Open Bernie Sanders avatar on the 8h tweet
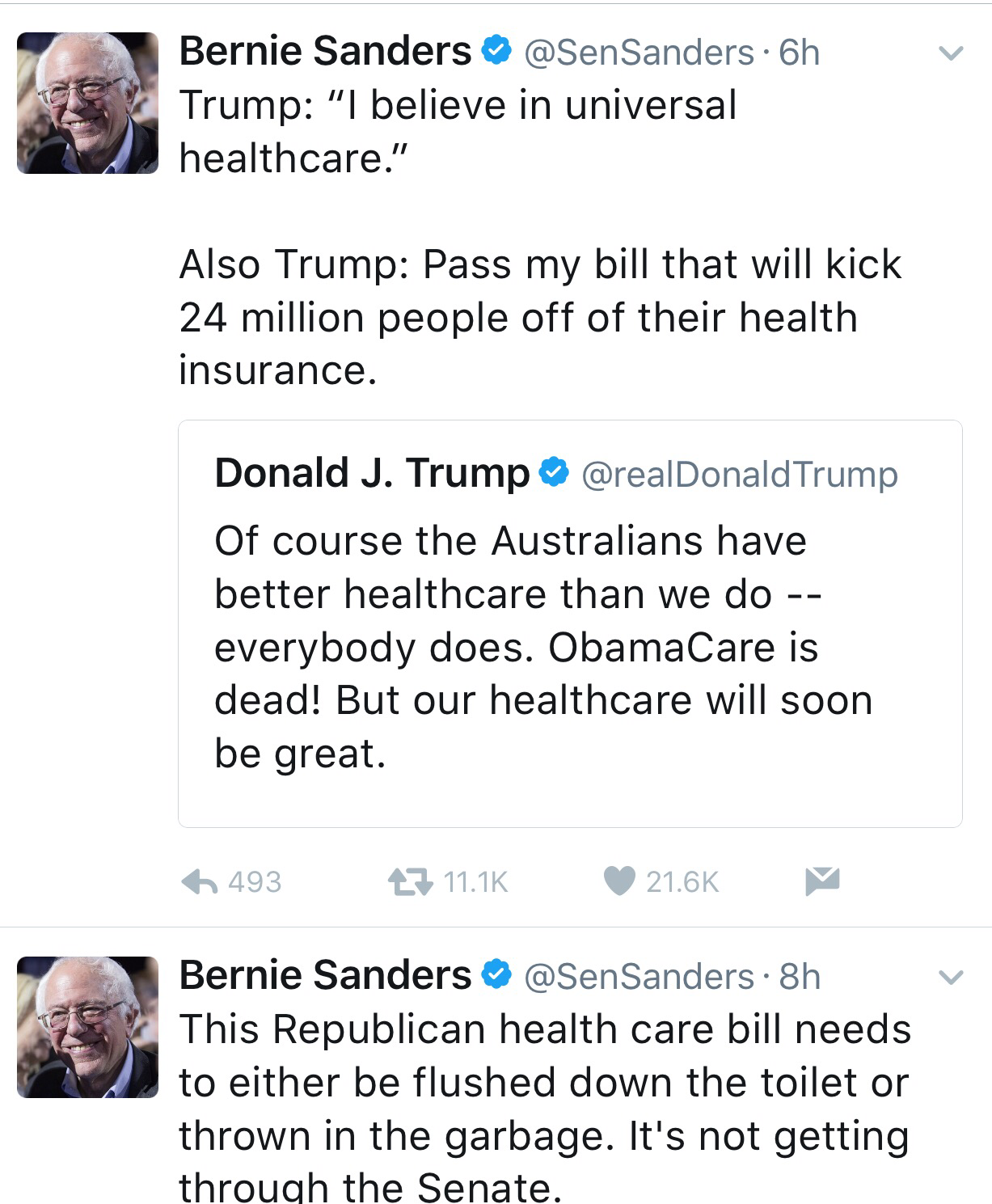This screenshot has height=1204, width=992. point(87,1027)
